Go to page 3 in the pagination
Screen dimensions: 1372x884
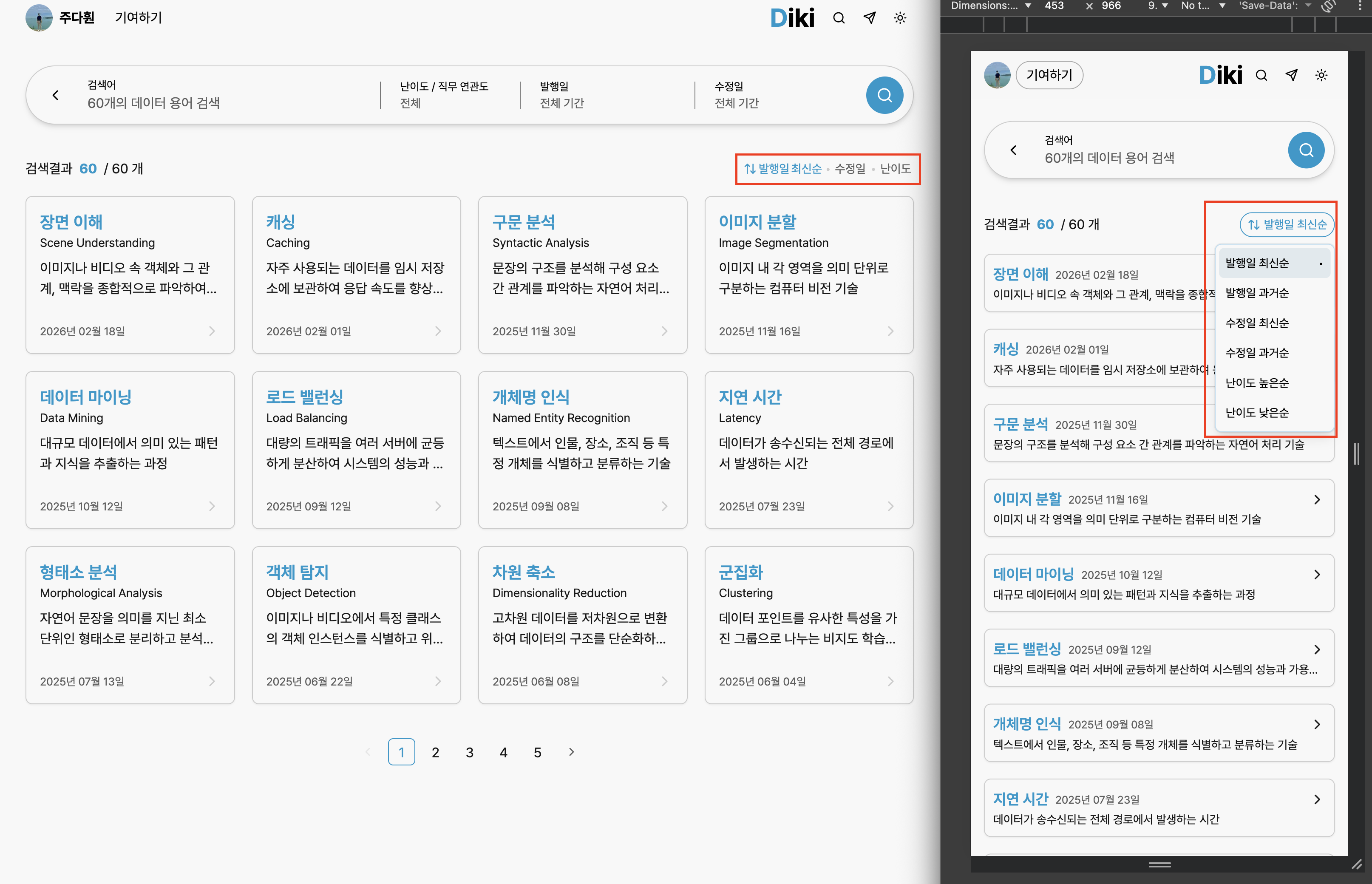click(x=470, y=753)
